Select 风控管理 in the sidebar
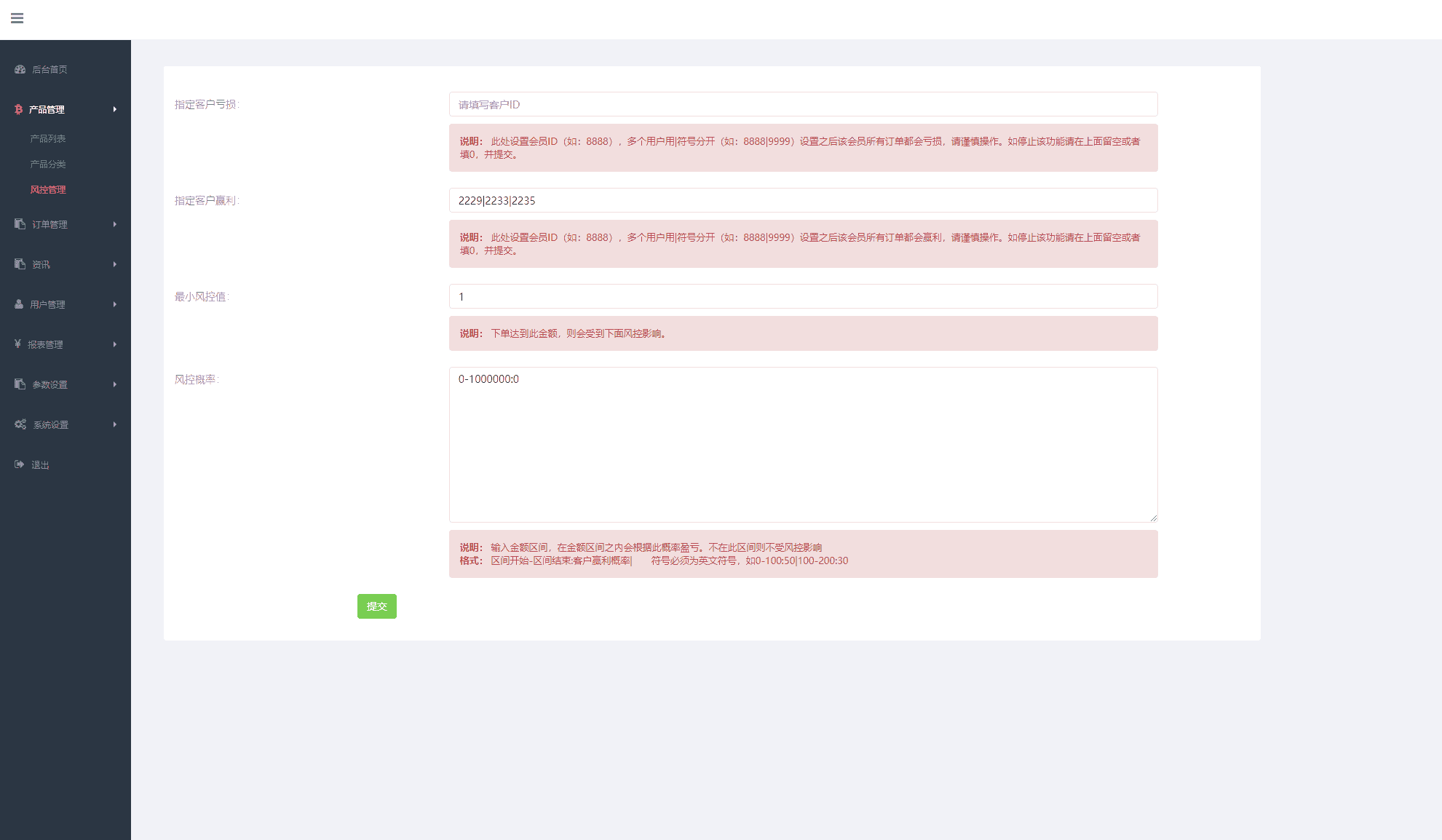Image resolution: width=1442 pixels, height=840 pixels. pyautogui.click(x=48, y=189)
